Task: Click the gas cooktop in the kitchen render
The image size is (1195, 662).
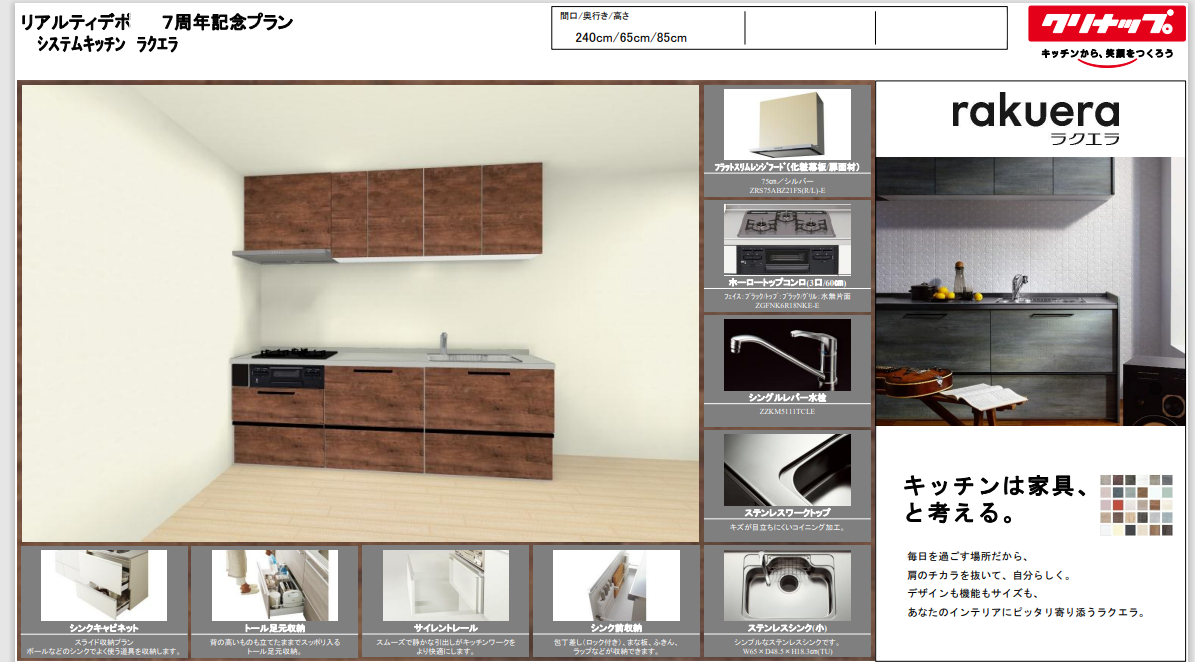Action: tap(294, 354)
